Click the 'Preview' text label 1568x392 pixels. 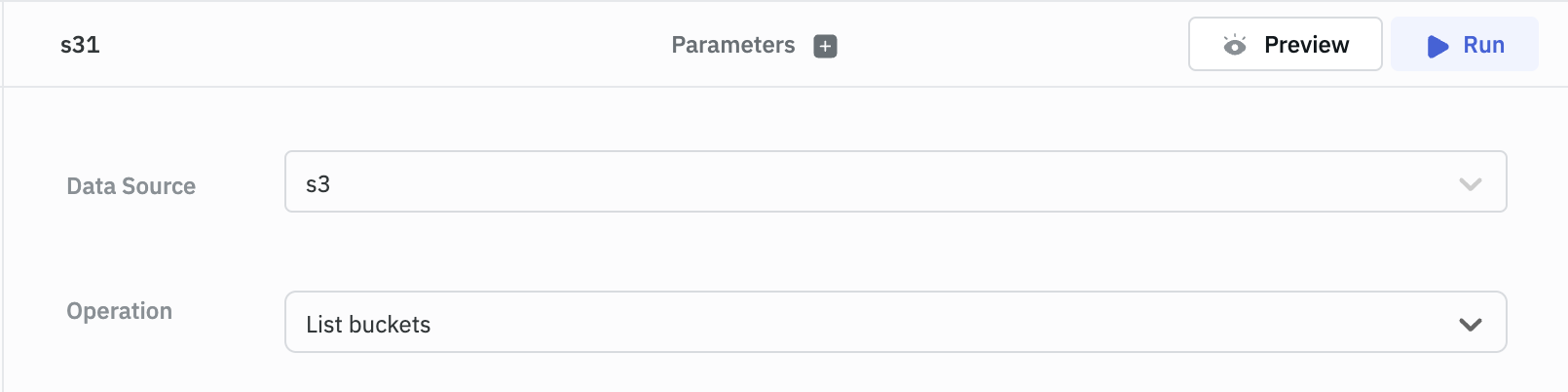pos(1306,45)
